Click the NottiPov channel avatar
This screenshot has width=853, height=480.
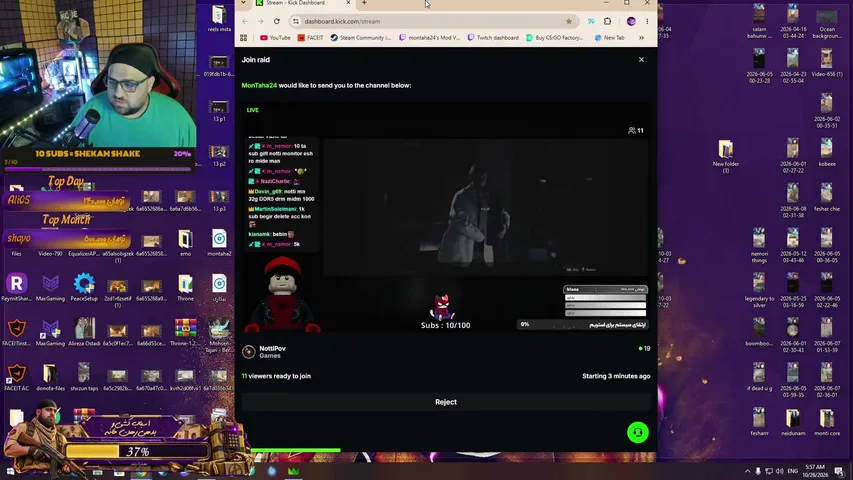click(x=249, y=352)
